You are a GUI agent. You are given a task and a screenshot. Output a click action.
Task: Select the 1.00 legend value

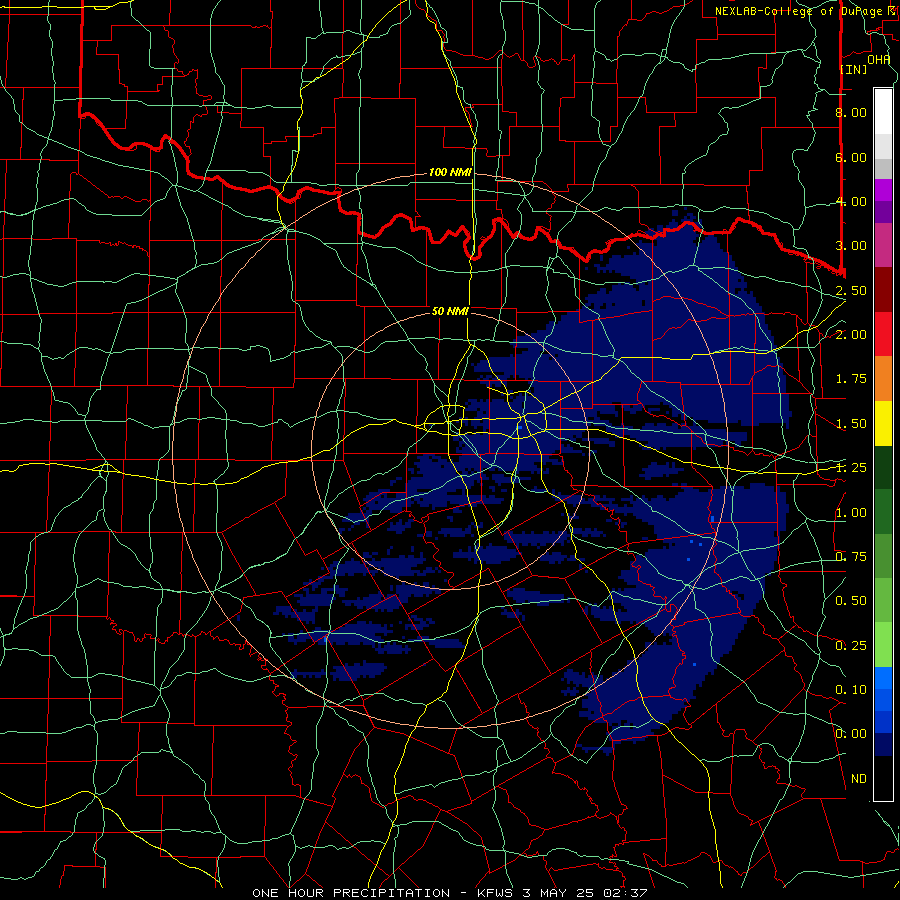[851, 513]
